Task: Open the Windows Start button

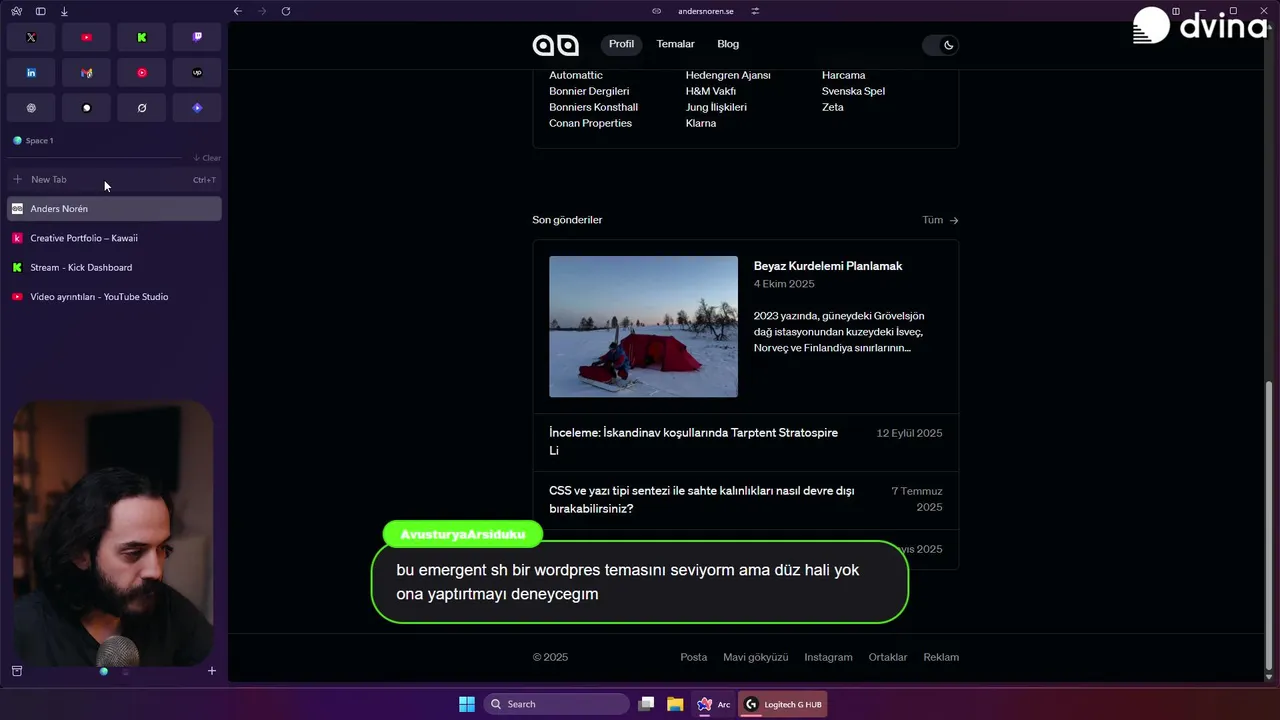Action: 467,704
